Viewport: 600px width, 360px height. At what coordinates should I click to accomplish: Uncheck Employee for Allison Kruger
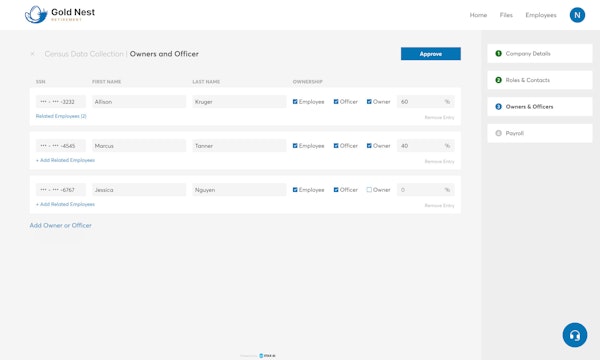click(295, 102)
